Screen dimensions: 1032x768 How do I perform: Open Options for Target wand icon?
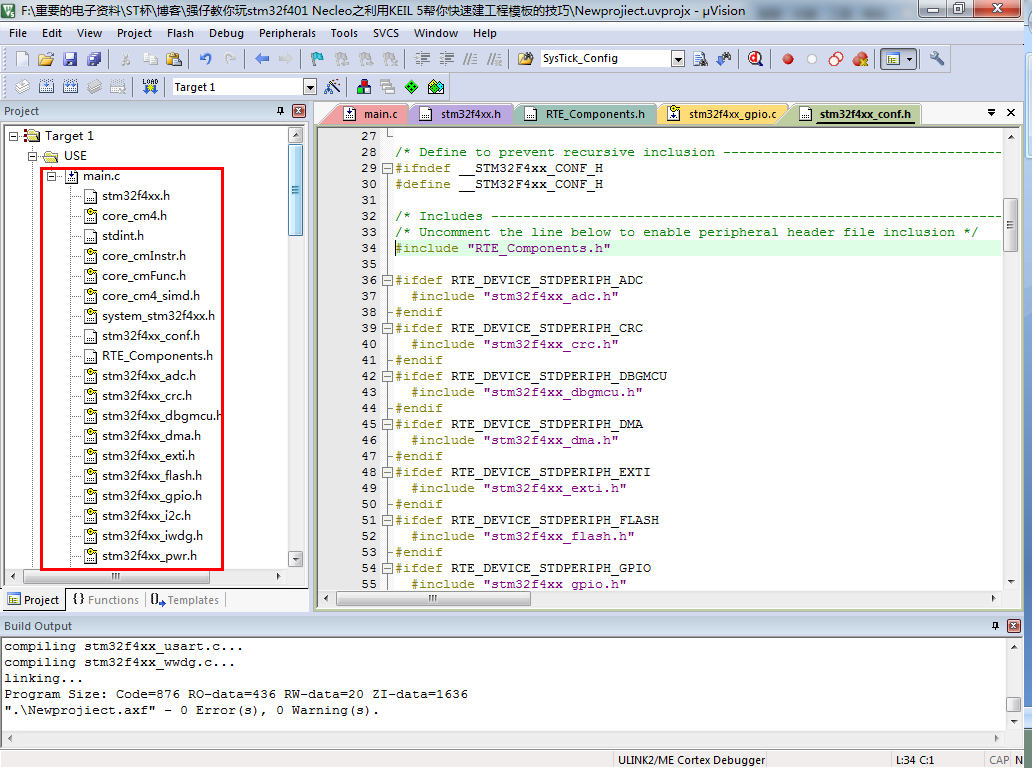[x=332, y=87]
